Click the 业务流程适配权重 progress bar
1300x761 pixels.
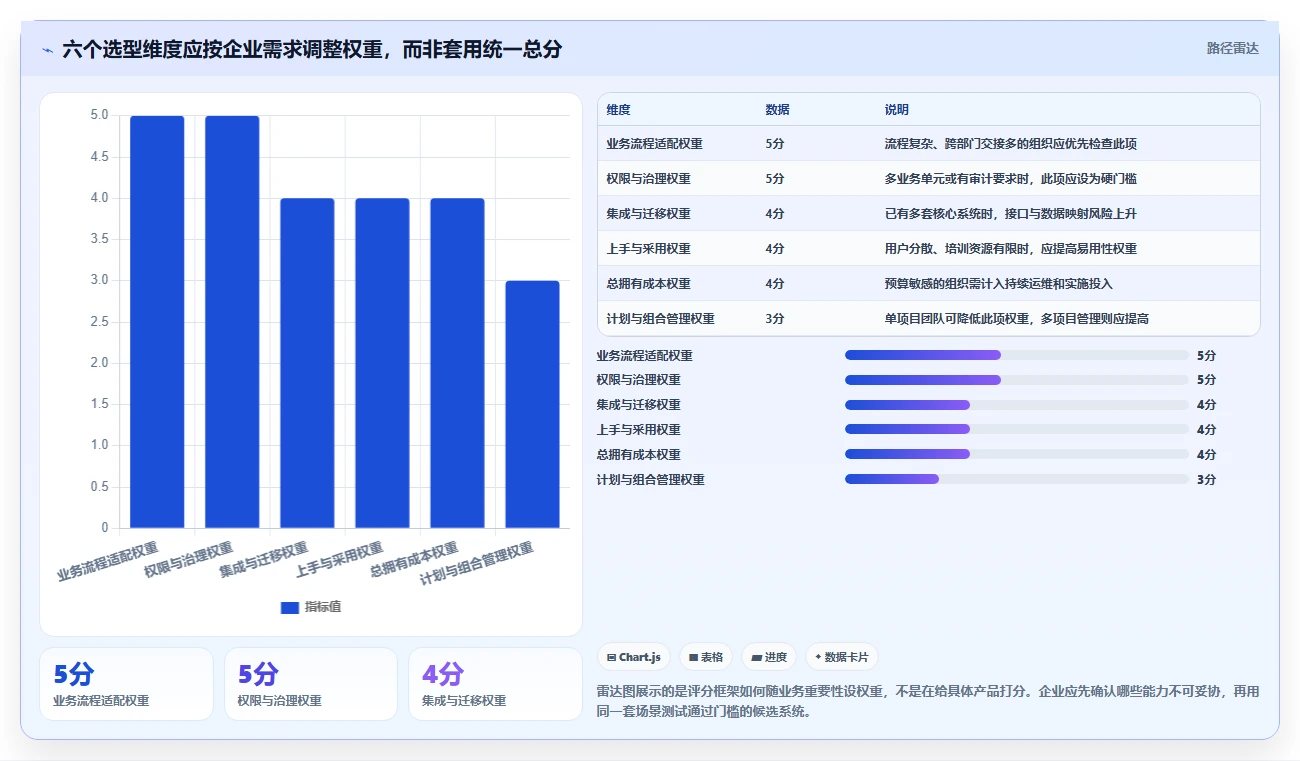[x=1017, y=355]
